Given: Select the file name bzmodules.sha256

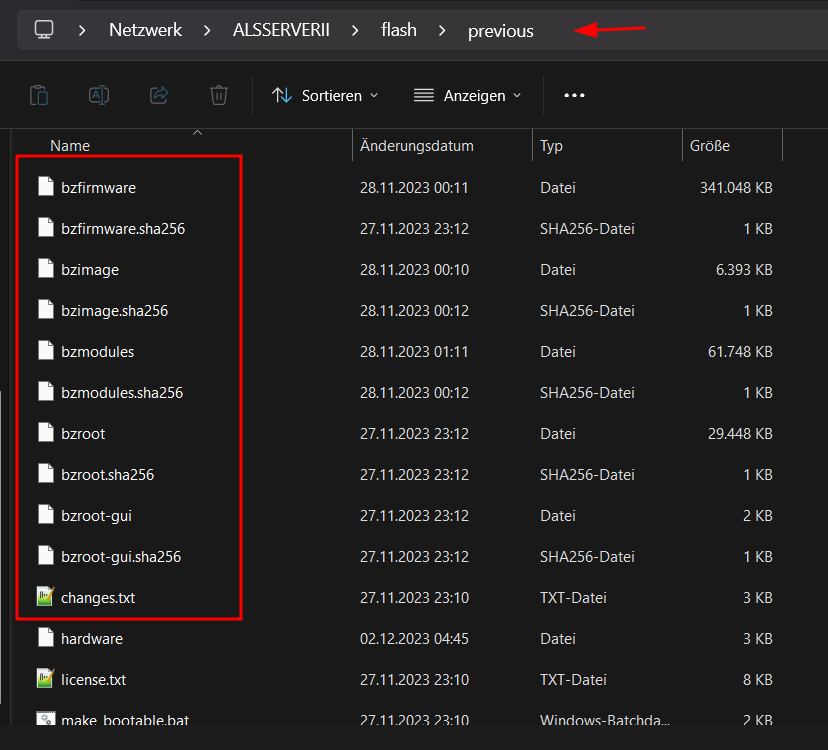Looking at the screenshot, I should click(122, 393).
